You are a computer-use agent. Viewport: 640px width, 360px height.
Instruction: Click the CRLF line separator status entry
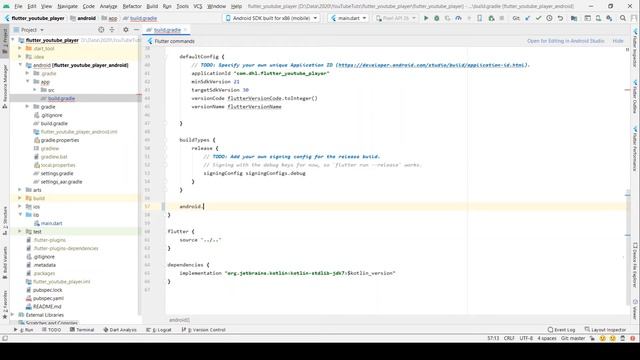[x=509, y=338]
